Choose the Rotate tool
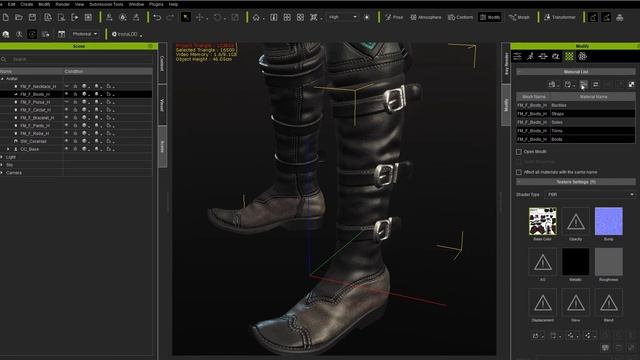640x360 pixels. [x=217, y=17]
